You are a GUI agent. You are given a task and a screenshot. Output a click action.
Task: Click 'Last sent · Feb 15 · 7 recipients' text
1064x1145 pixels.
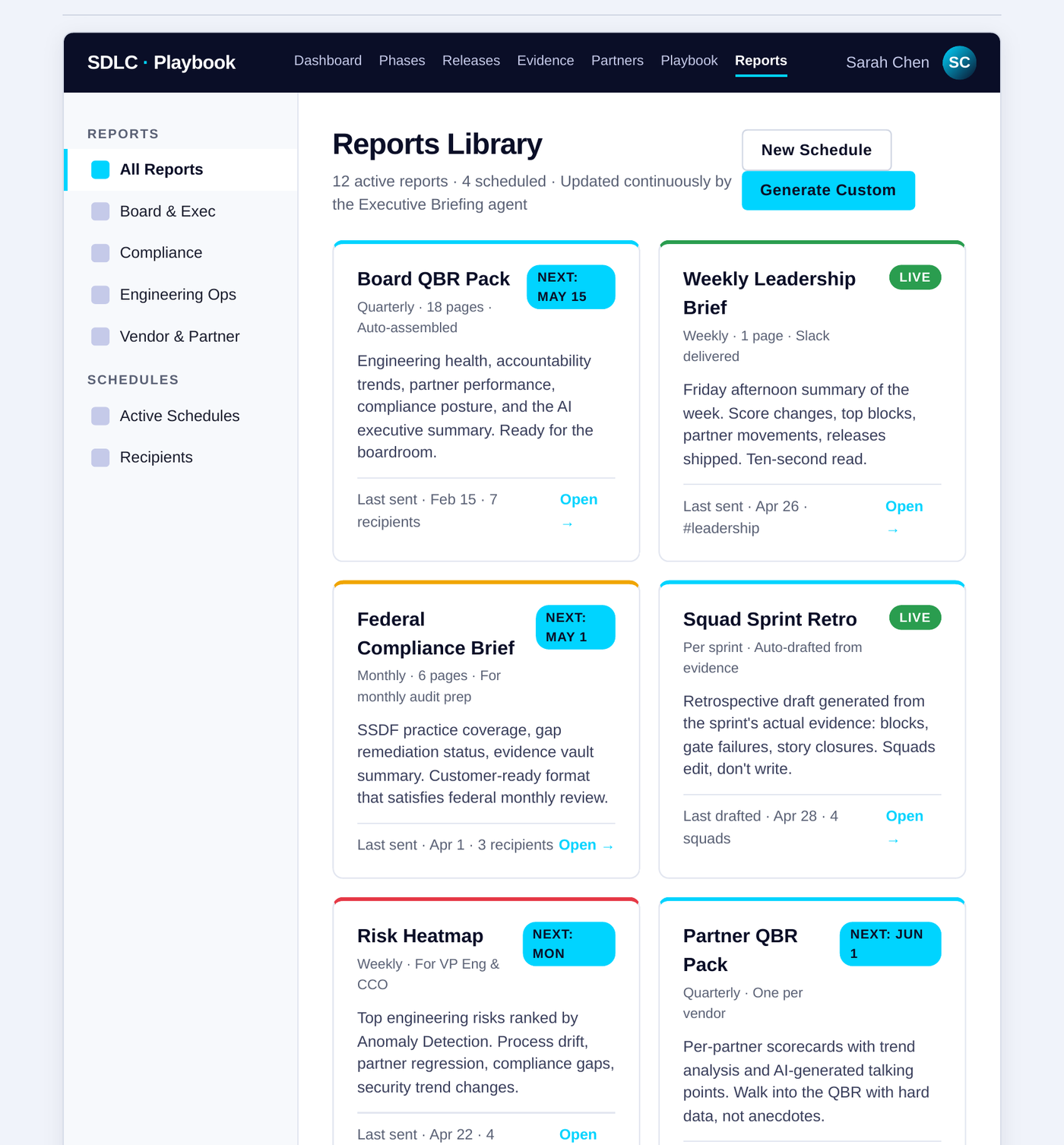[x=427, y=511]
